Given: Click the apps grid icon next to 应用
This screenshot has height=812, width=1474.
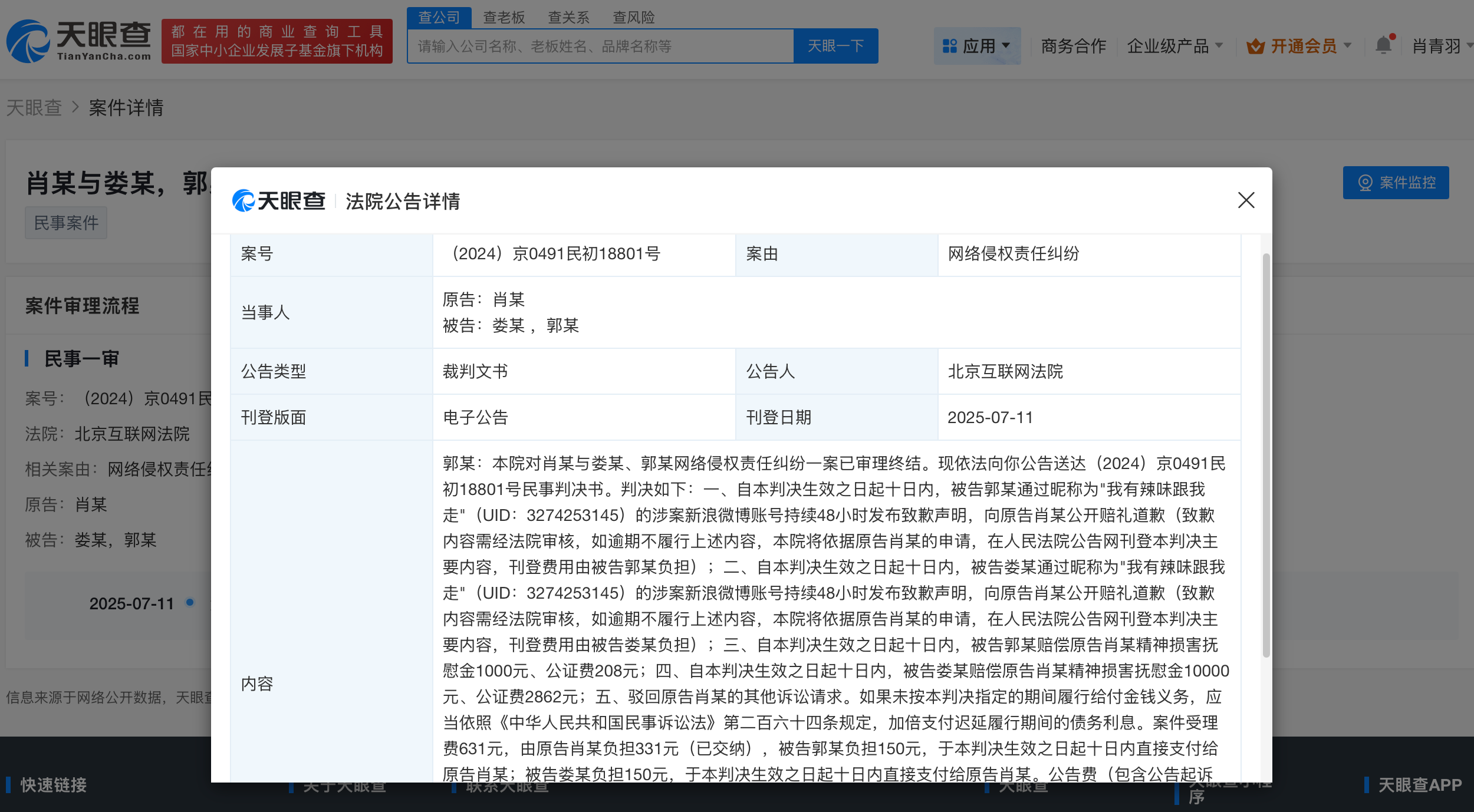Looking at the screenshot, I should click(x=950, y=45).
